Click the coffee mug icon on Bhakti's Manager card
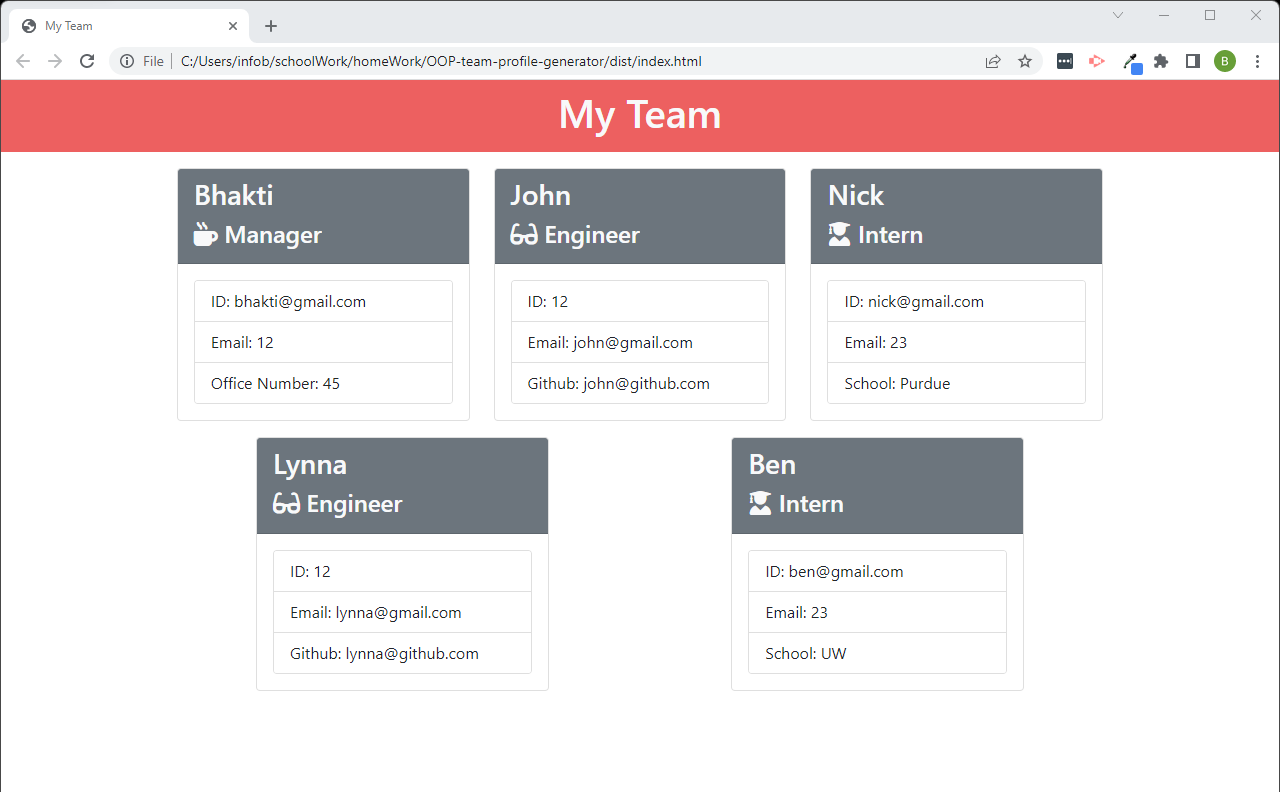 [204, 234]
